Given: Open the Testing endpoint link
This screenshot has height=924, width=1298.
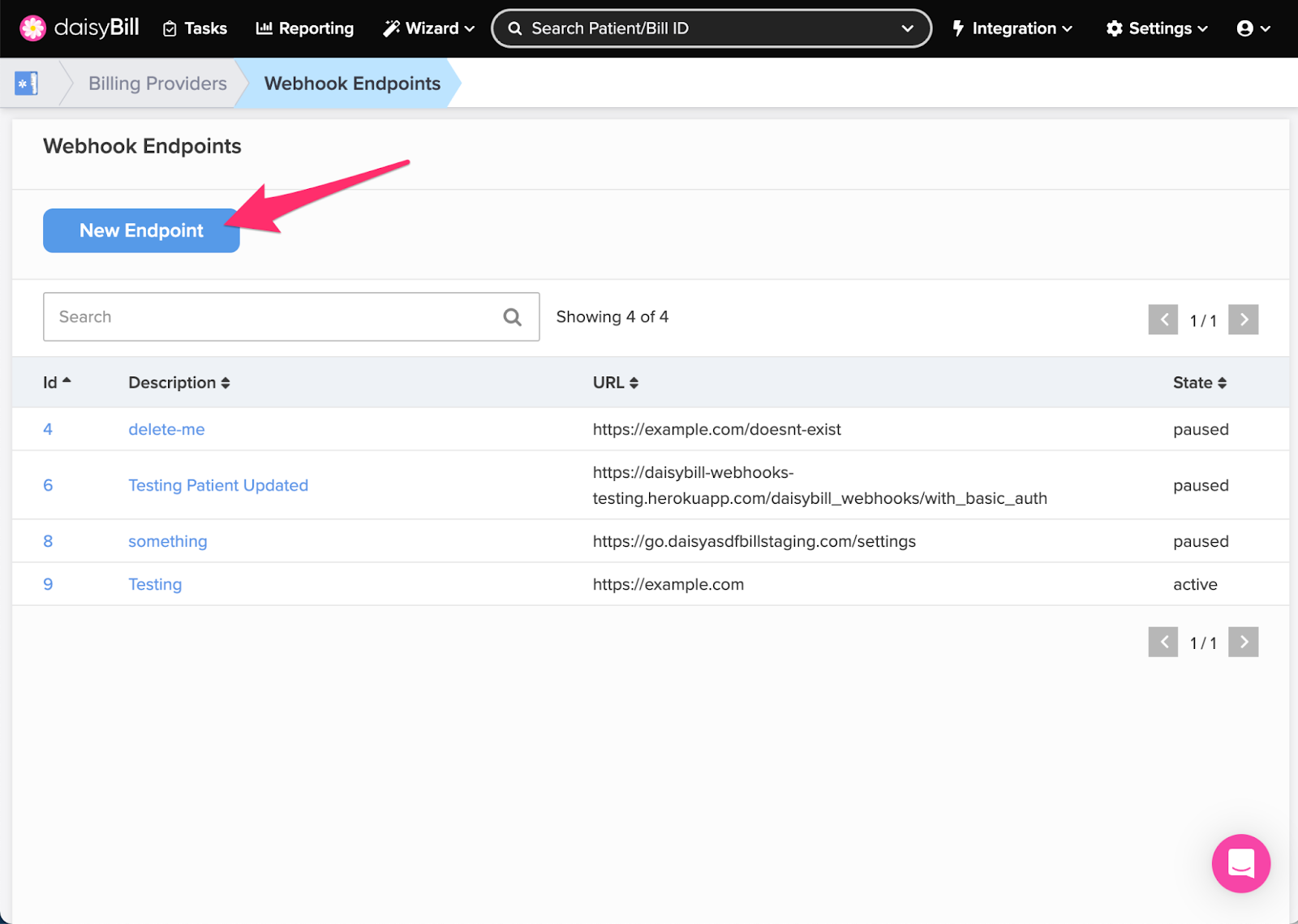Looking at the screenshot, I should [x=155, y=584].
